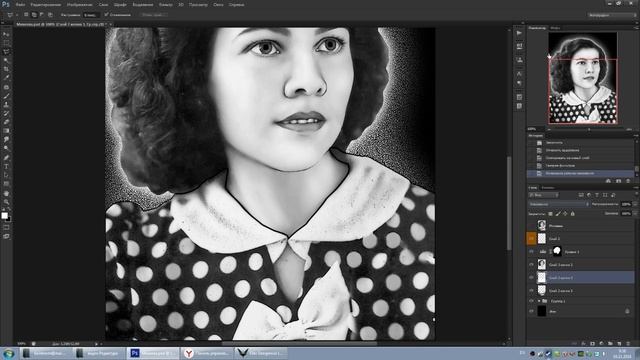Select the last highlighted history state
The width and height of the screenshot is (640, 360).
[x=581, y=173]
